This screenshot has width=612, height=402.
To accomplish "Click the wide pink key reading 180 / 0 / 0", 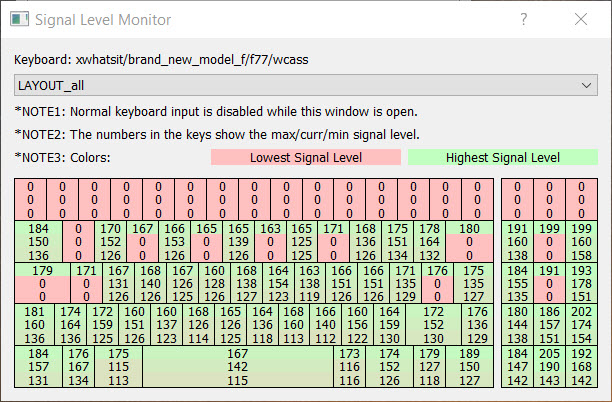I will pos(470,242).
